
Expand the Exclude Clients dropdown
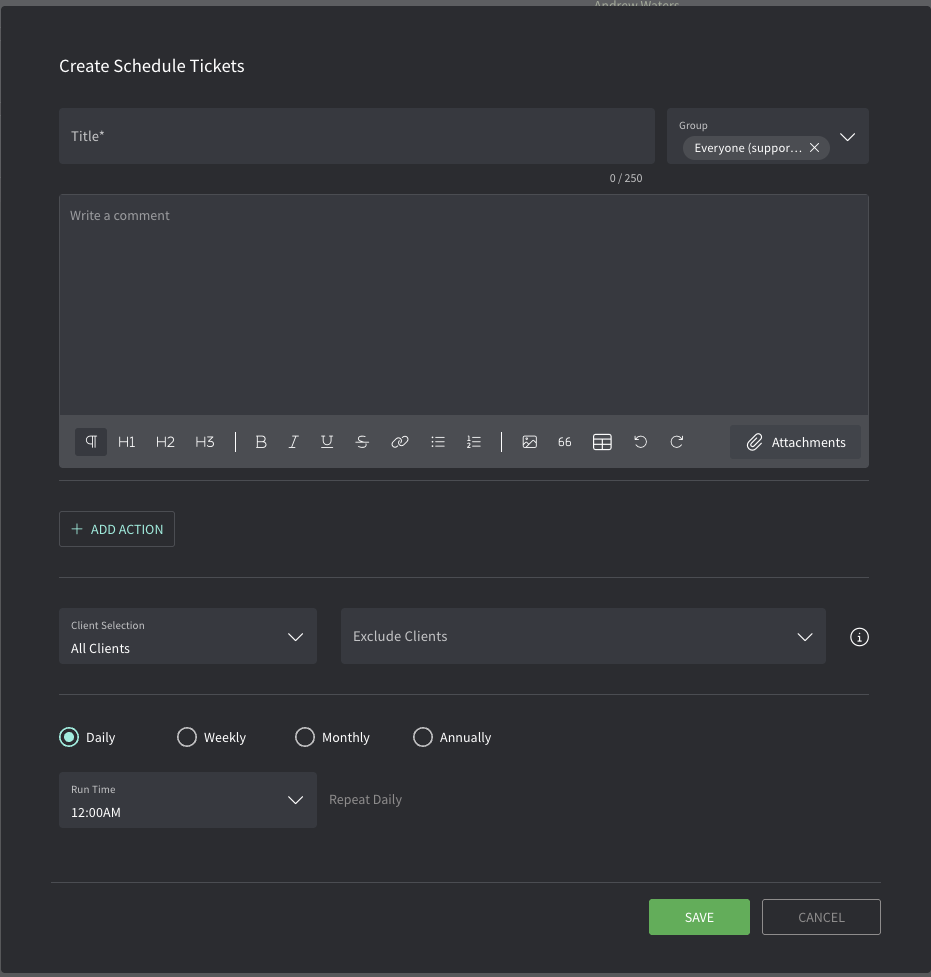pyautogui.click(x=583, y=636)
